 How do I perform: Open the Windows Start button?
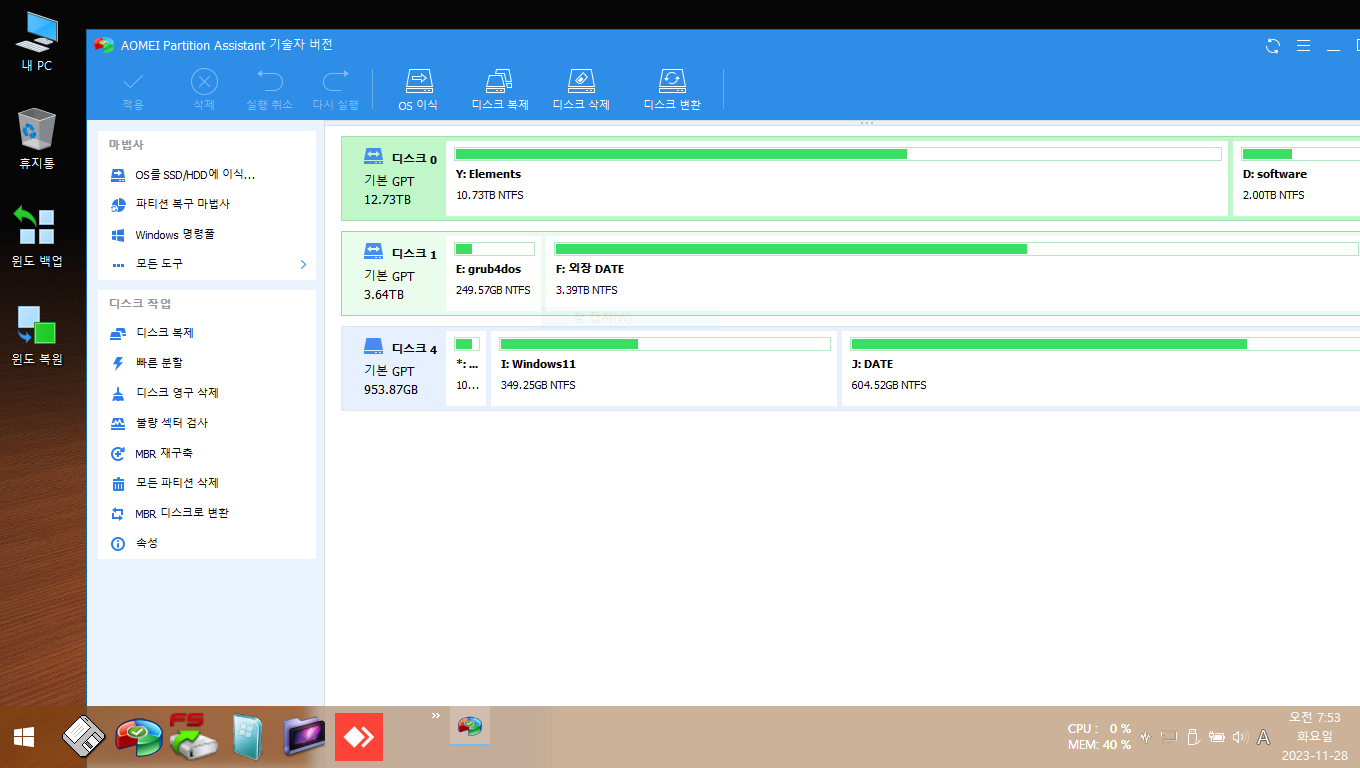click(24, 738)
